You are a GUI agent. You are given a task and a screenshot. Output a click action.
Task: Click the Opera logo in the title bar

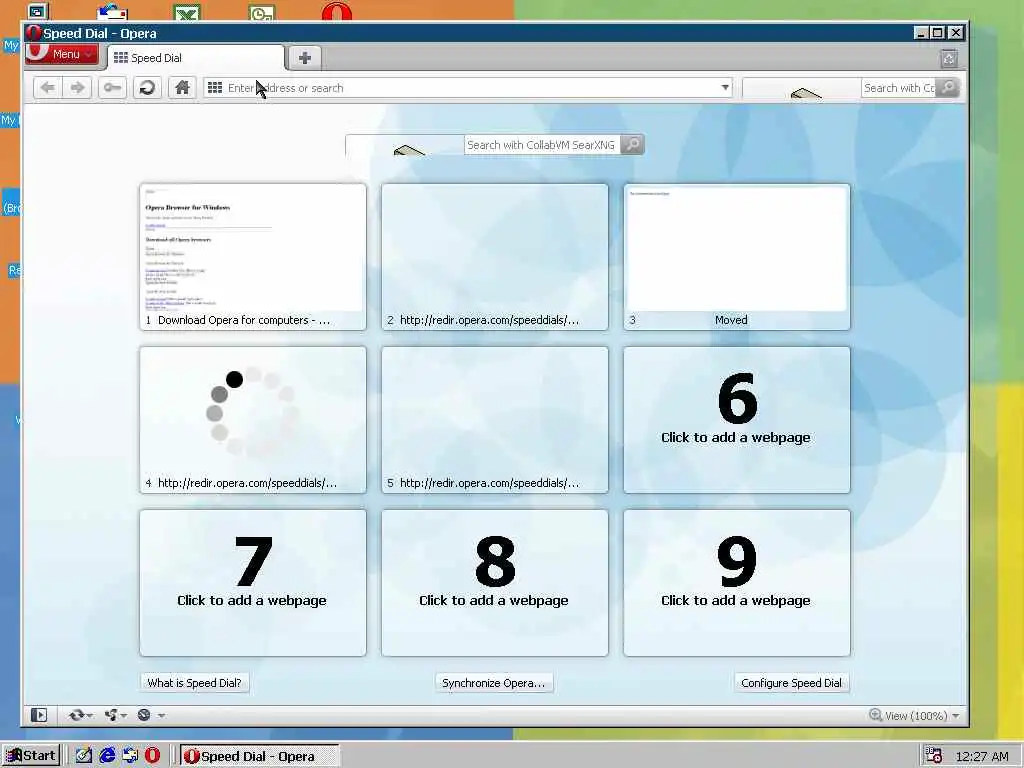coord(34,33)
